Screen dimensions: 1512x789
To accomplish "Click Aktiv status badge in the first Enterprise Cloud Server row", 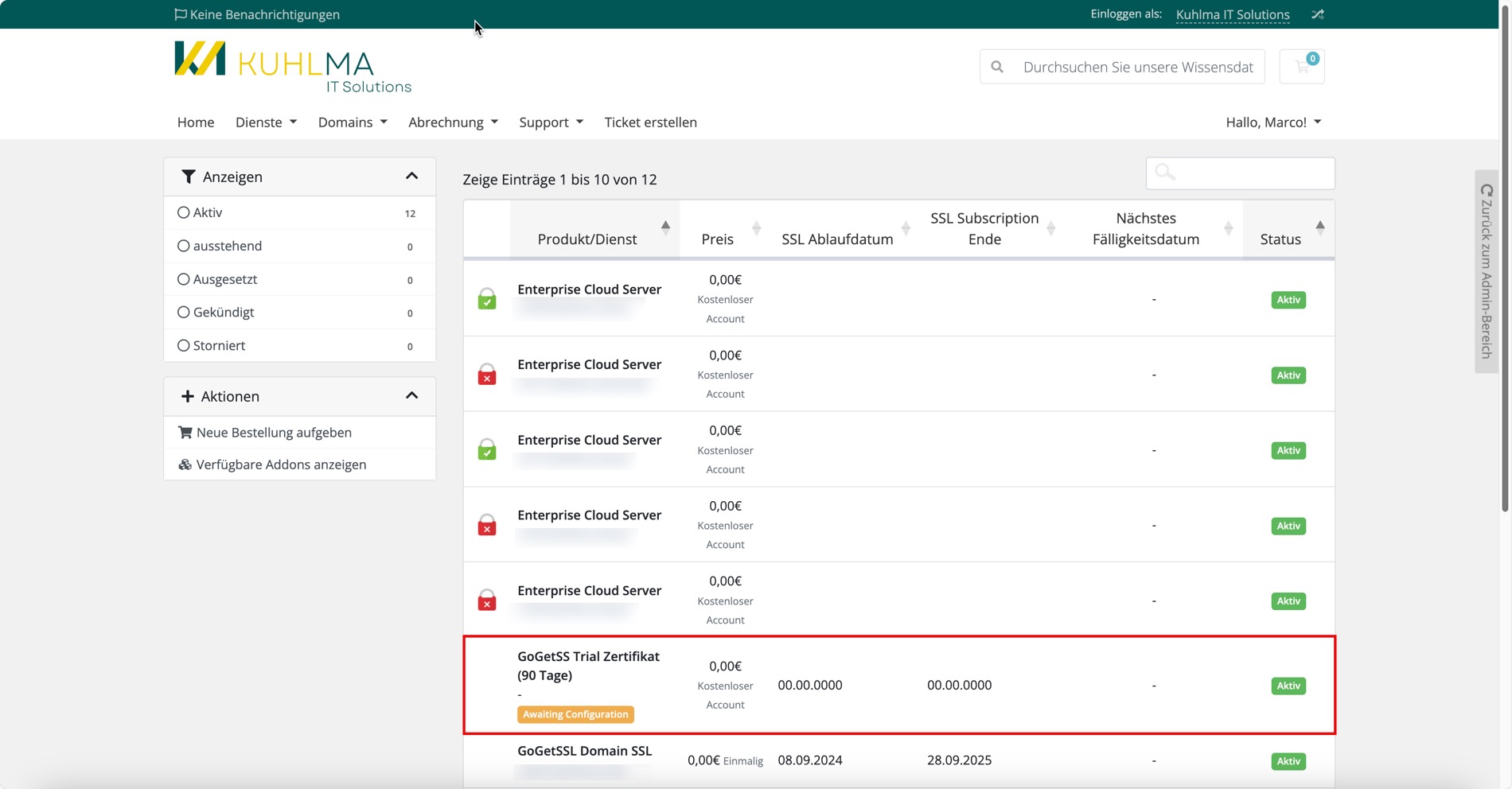I will tap(1288, 300).
